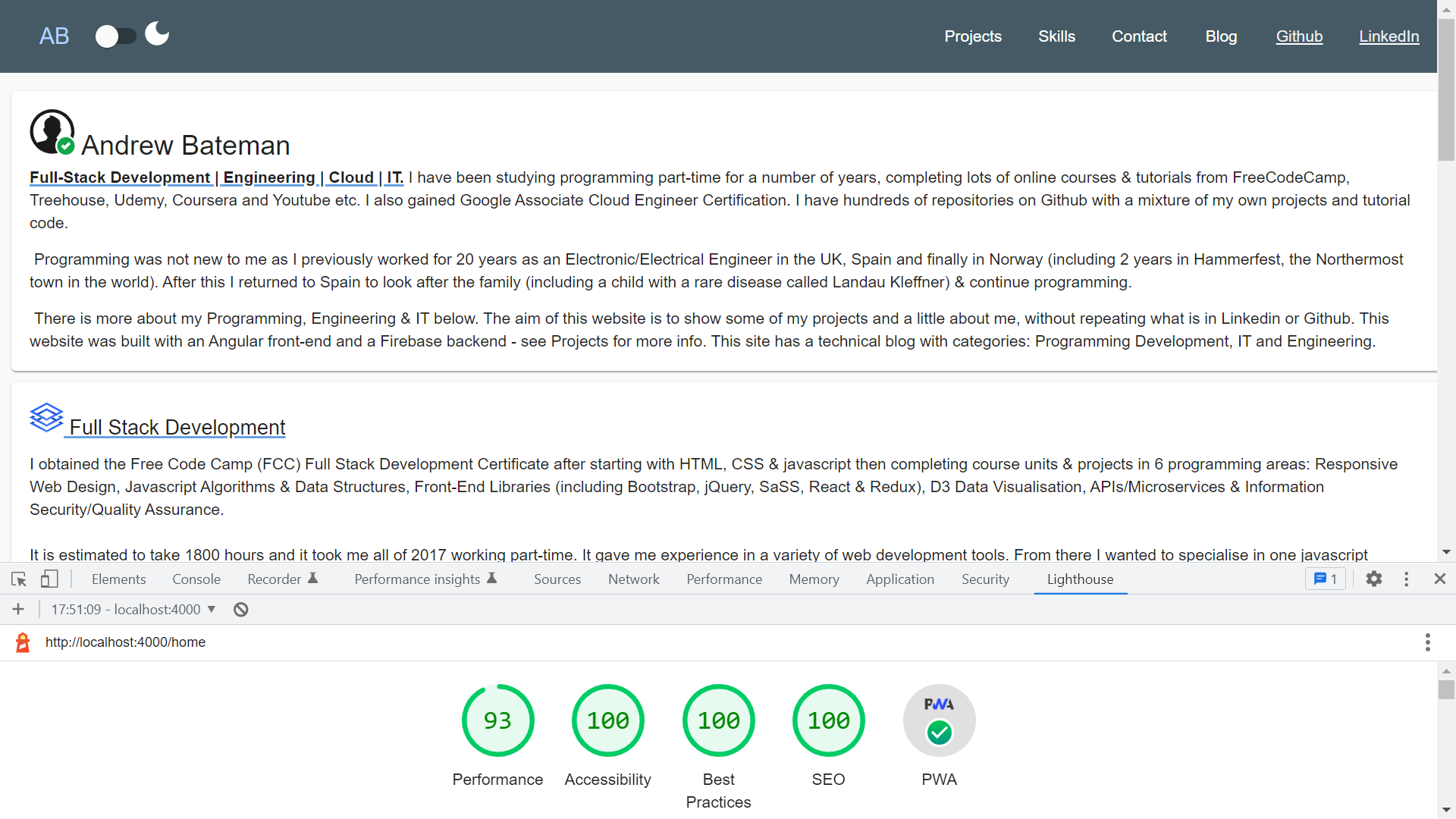Click the Full Stack Development heading link
This screenshot has height=819, width=1456.
click(177, 428)
